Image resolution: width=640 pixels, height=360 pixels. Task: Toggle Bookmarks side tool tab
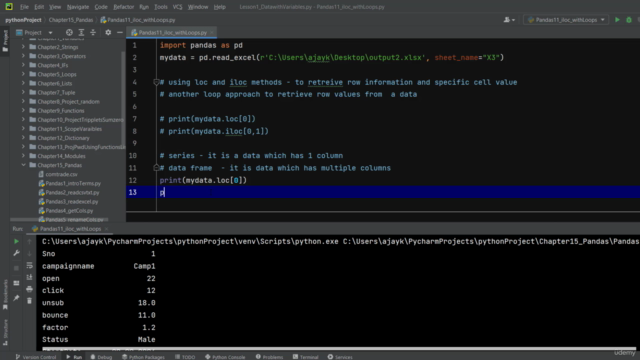(x=5, y=295)
